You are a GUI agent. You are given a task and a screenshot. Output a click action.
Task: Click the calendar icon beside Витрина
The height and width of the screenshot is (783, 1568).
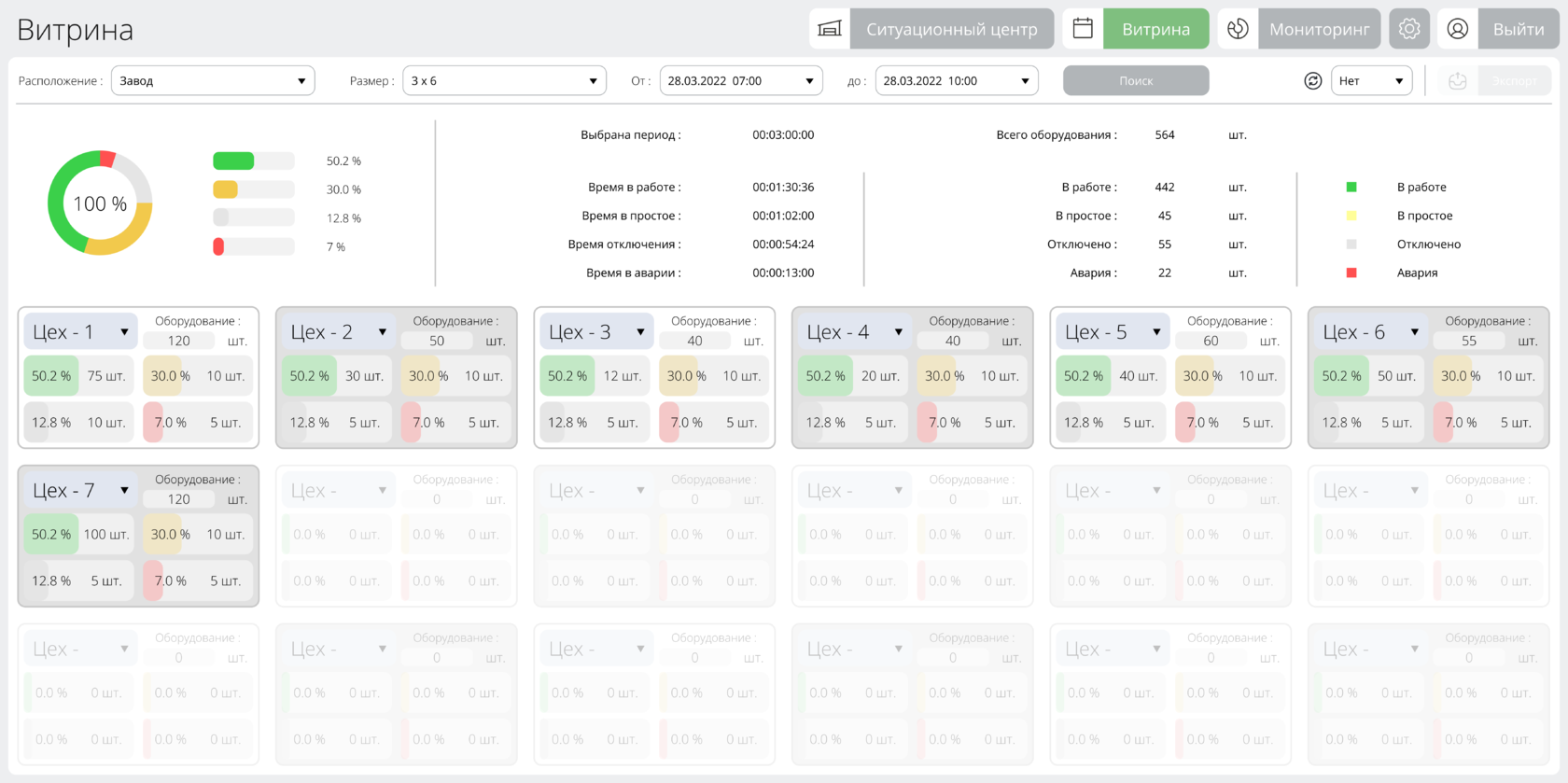[1083, 29]
